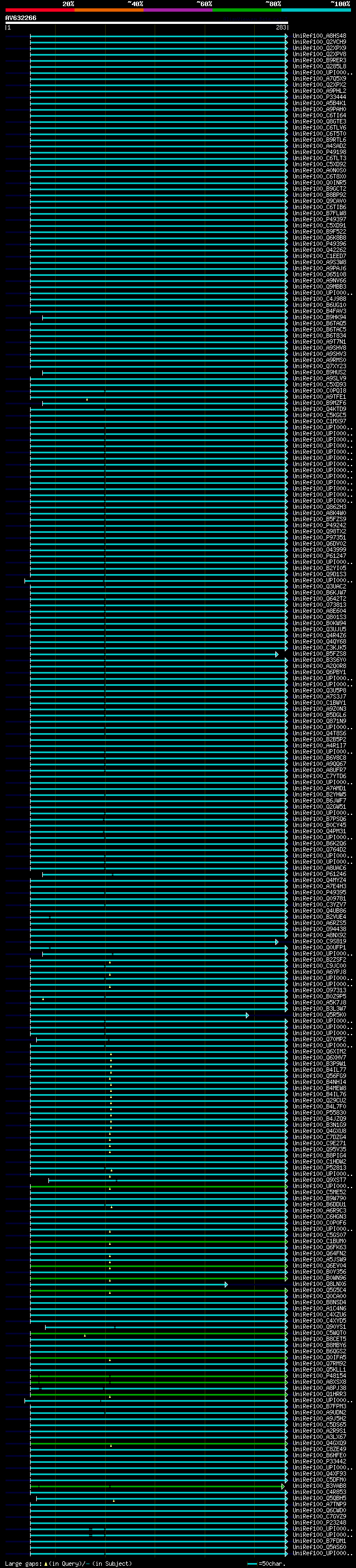
Task: Open hit UniRef100_A8HS48
Action: [x=319, y=36]
